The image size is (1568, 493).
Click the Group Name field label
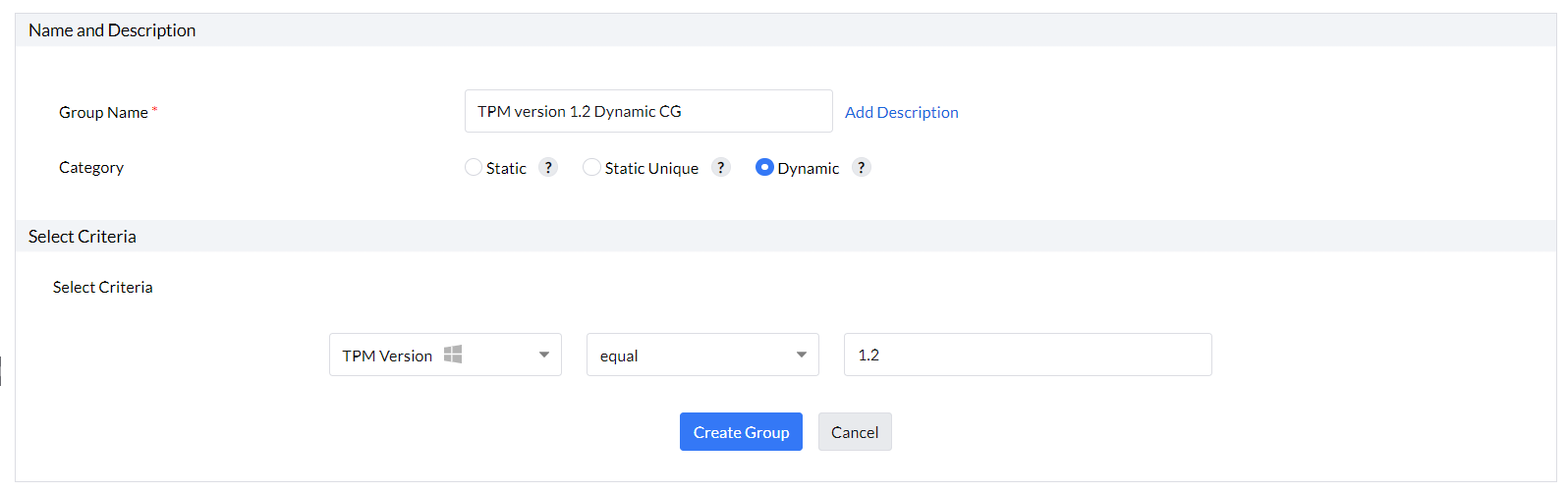[103, 112]
